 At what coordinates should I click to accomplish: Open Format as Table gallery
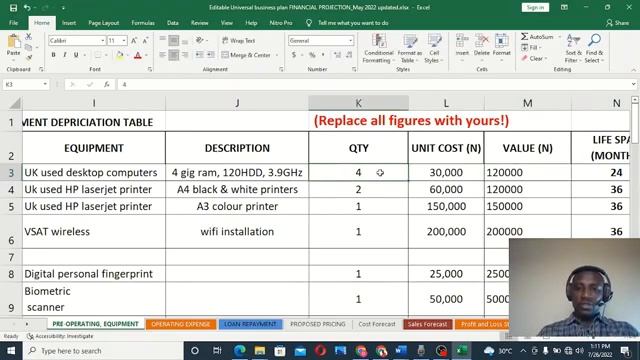[409, 49]
